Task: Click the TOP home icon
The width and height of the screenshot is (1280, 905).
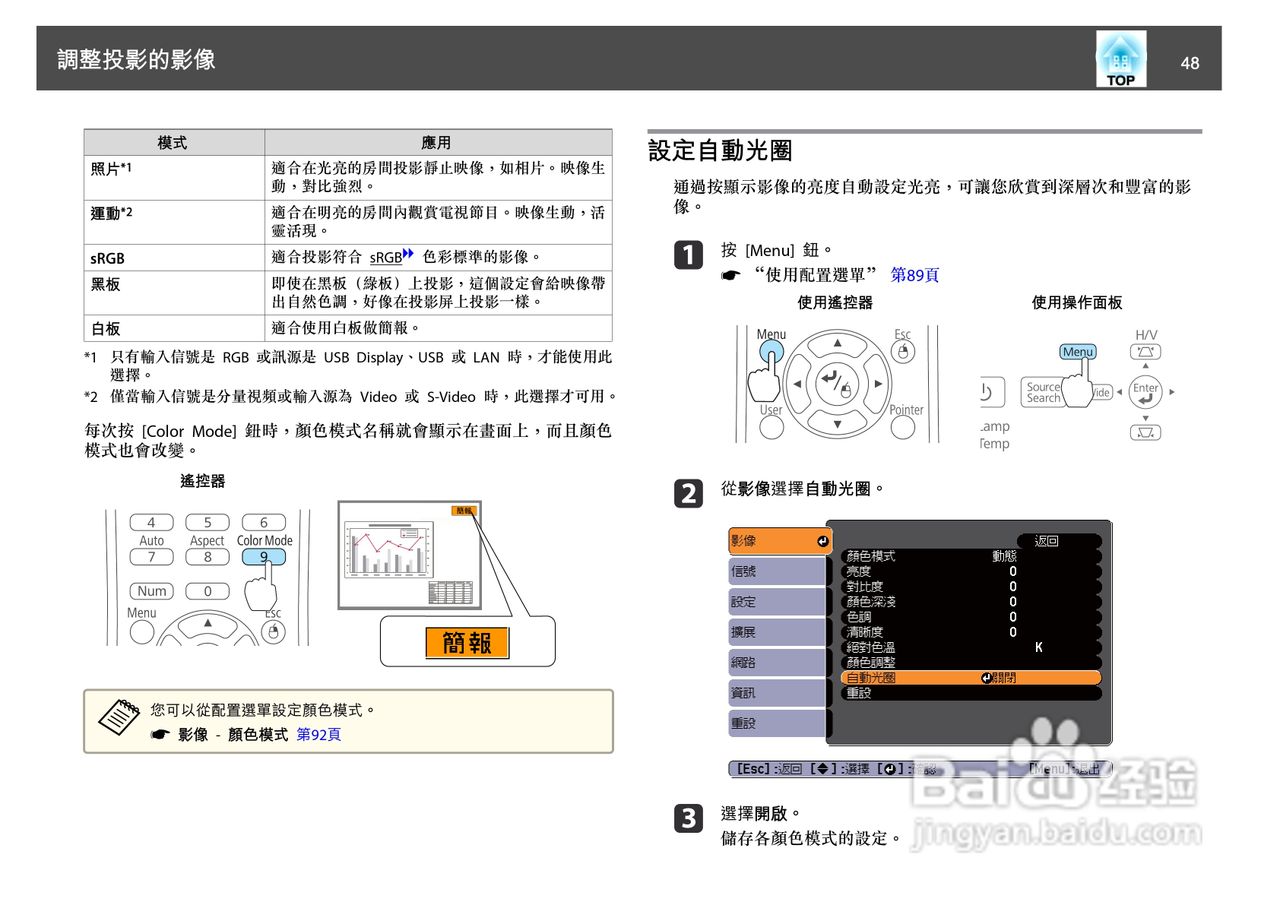Action: (1121, 59)
